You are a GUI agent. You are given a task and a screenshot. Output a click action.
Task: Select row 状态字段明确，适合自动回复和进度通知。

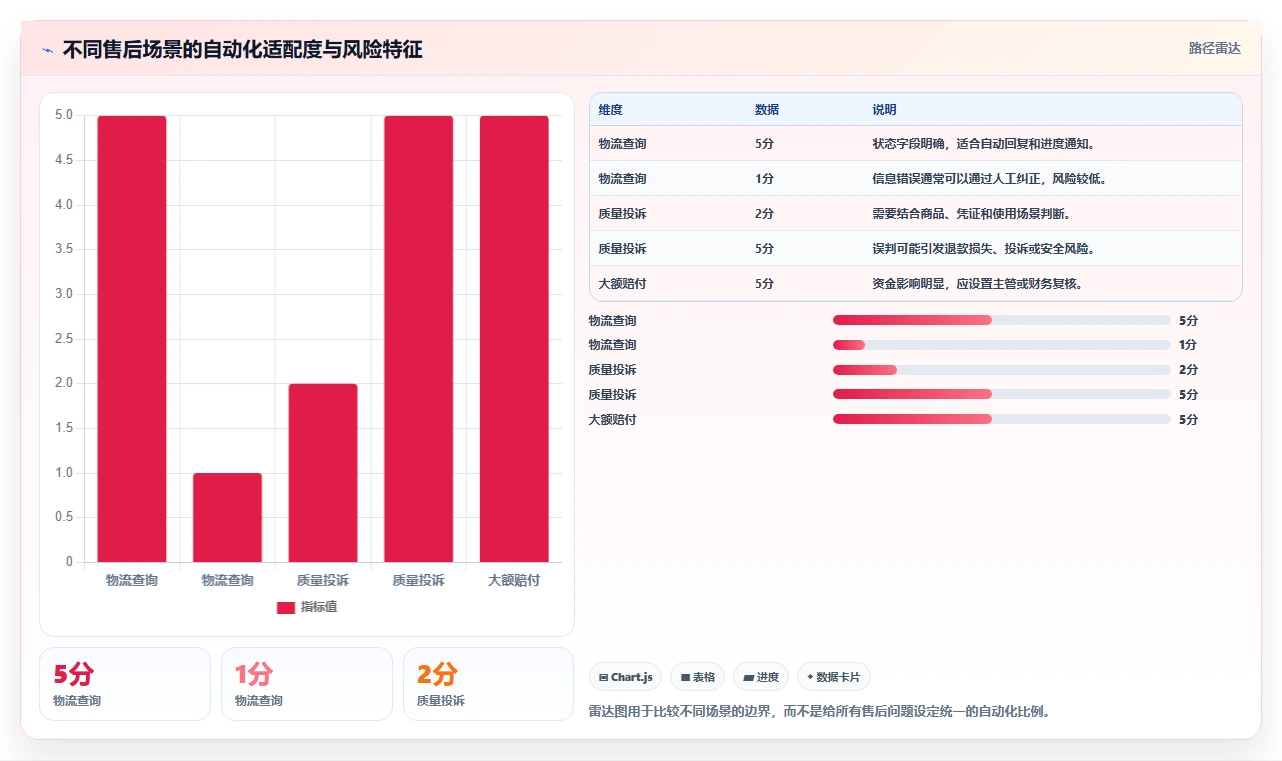click(x=916, y=144)
